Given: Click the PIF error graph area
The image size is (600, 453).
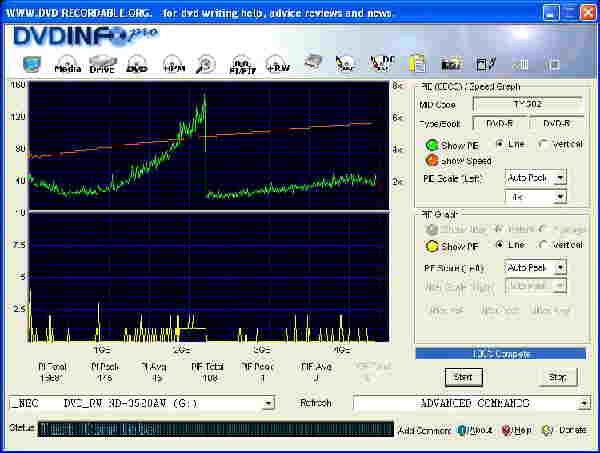Looking at the screenshot, I should 209,277.
